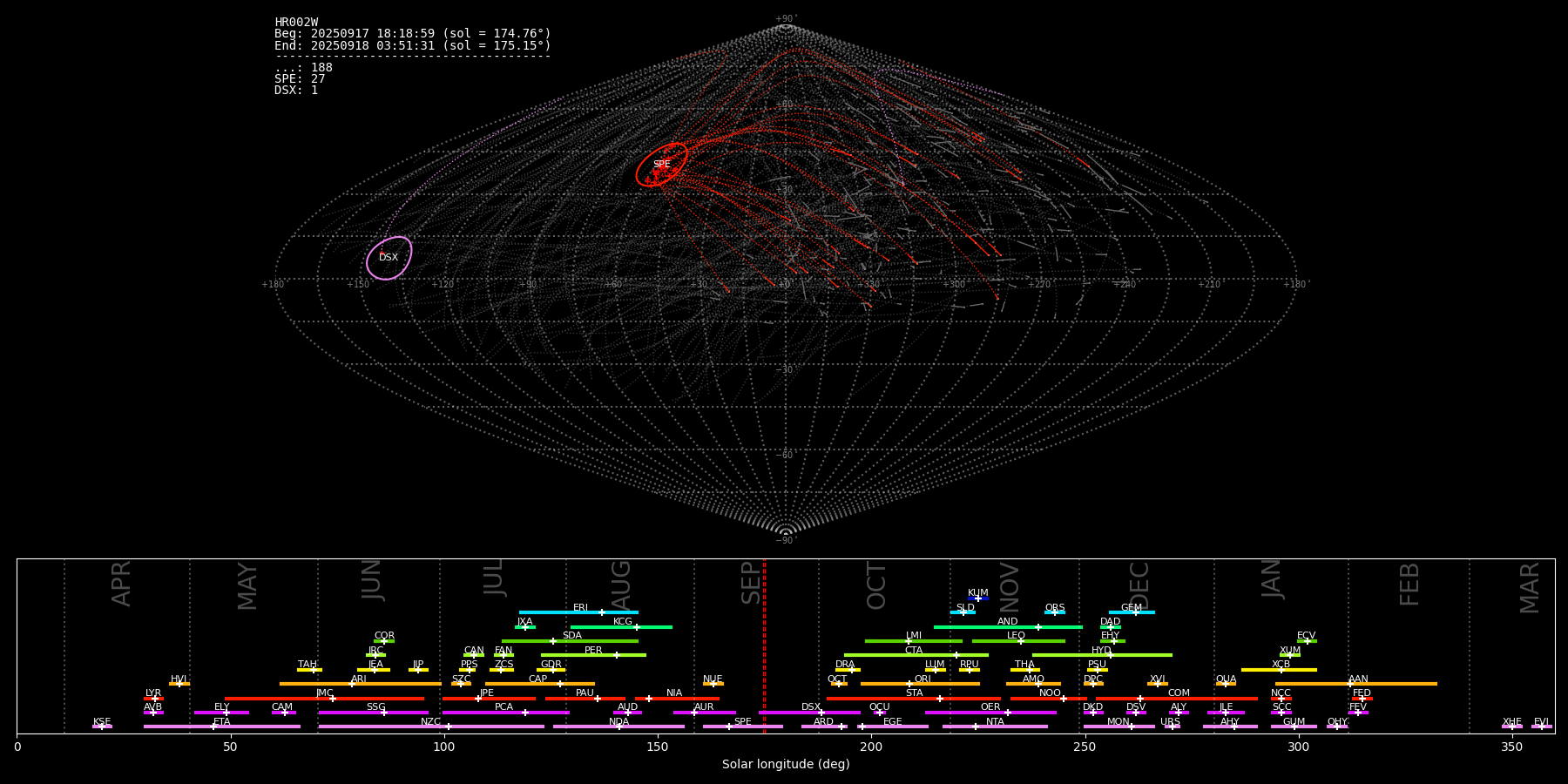Select the SPE shower bar in timeline
Screen dimensions: 1568x784
click(743, 727)
